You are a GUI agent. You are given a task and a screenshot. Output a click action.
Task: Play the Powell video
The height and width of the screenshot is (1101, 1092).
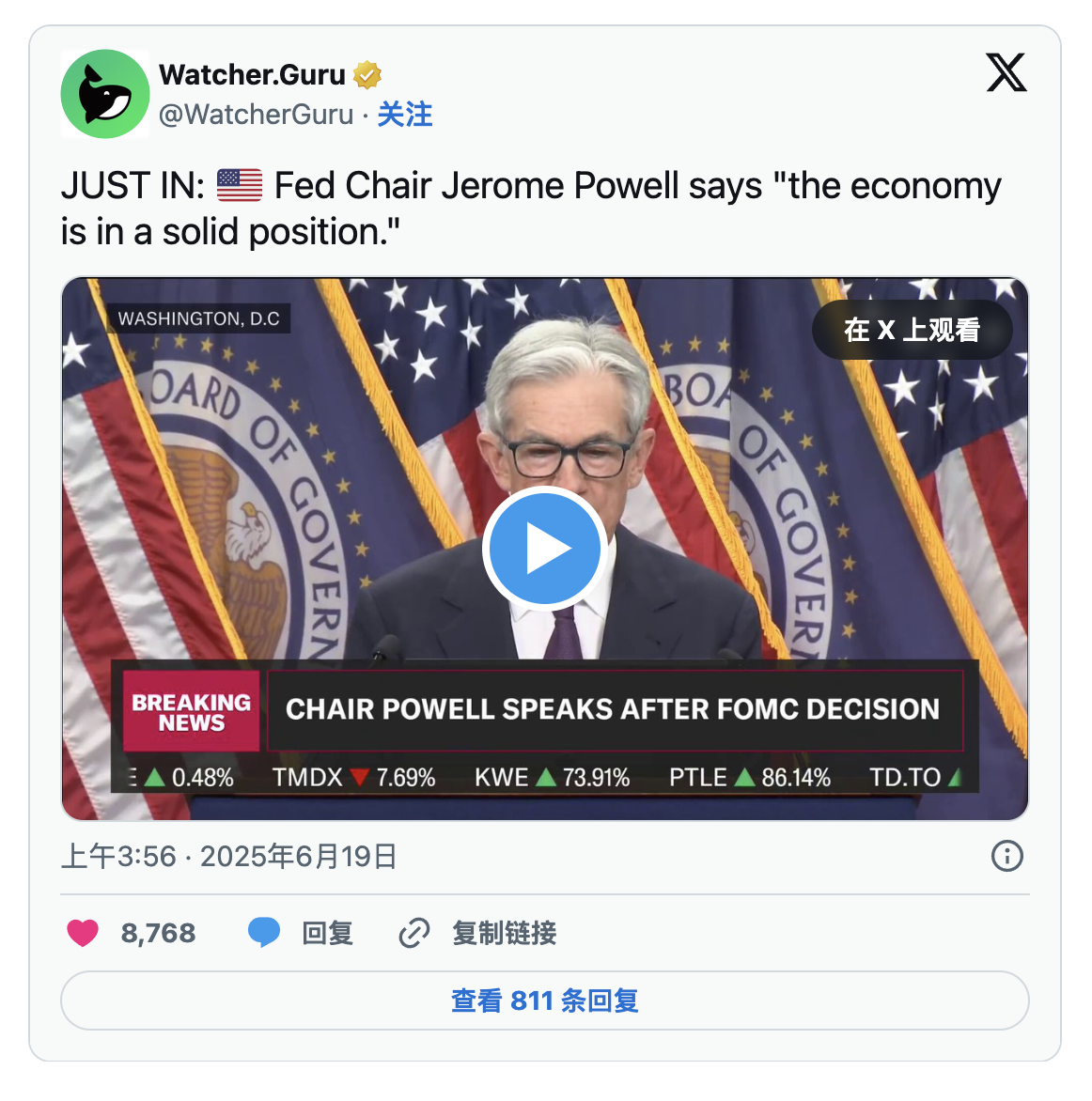coord(545,549)
